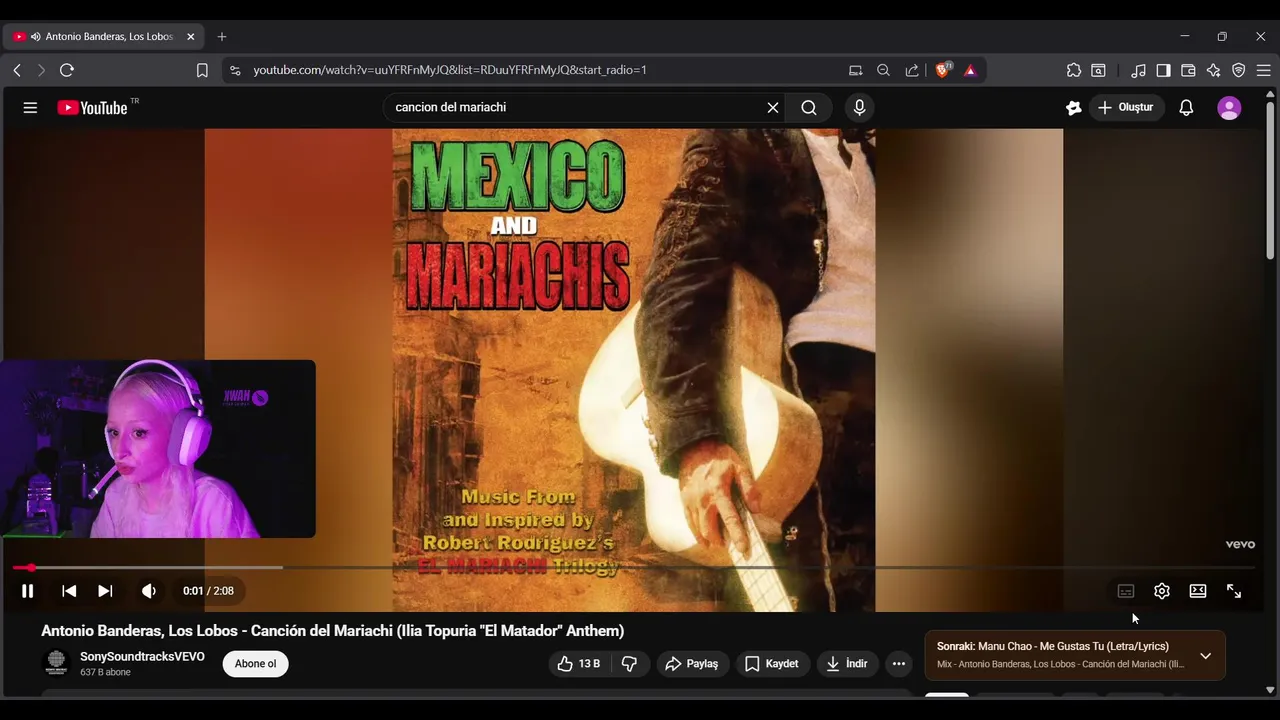Start voice search with microphone
Screen dimensions: 1280x720
(x=859, y=108)
